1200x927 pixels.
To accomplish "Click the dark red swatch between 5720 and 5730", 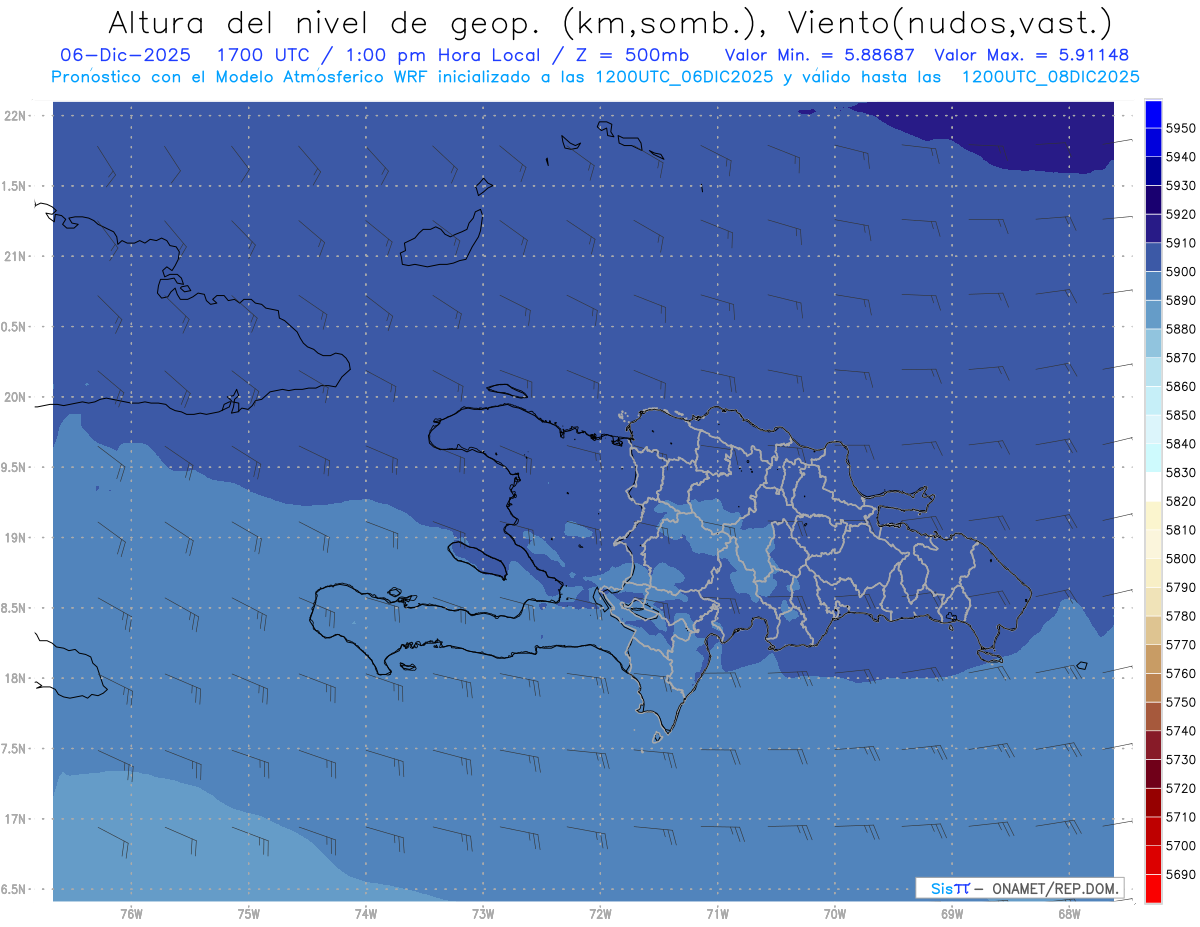I will [x=1153, y=774].
